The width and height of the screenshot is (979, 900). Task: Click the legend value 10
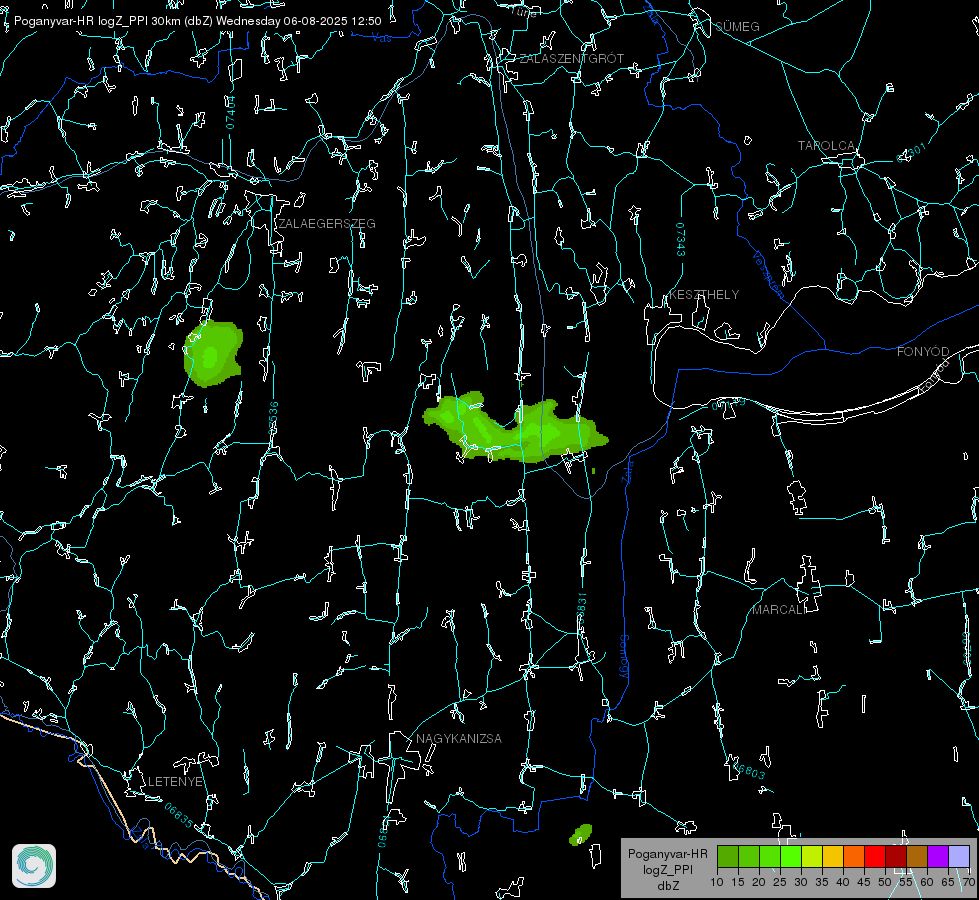point(717,882)
